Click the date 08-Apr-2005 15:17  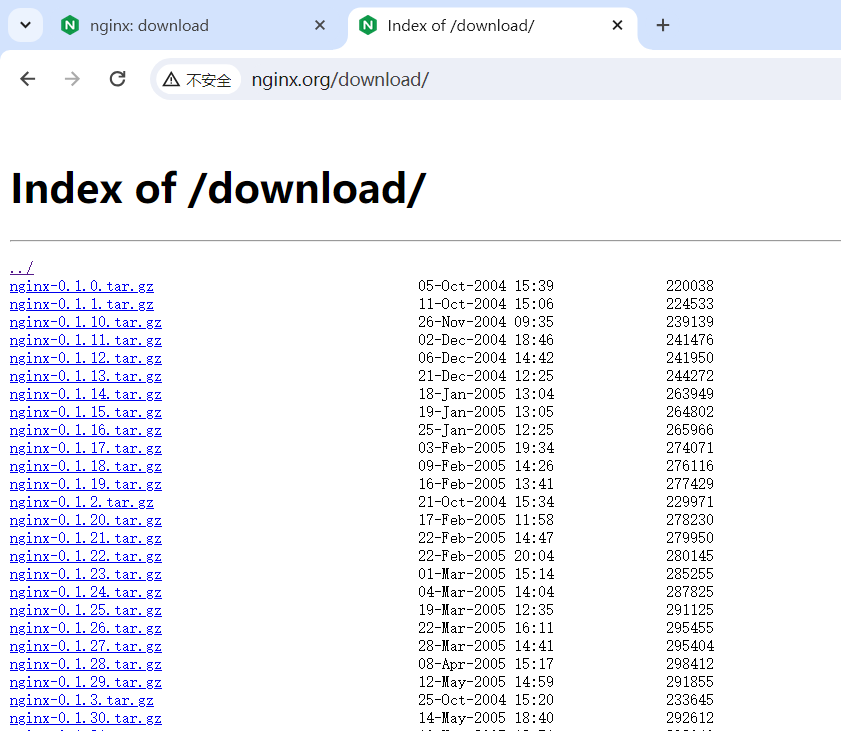(486, 664)
